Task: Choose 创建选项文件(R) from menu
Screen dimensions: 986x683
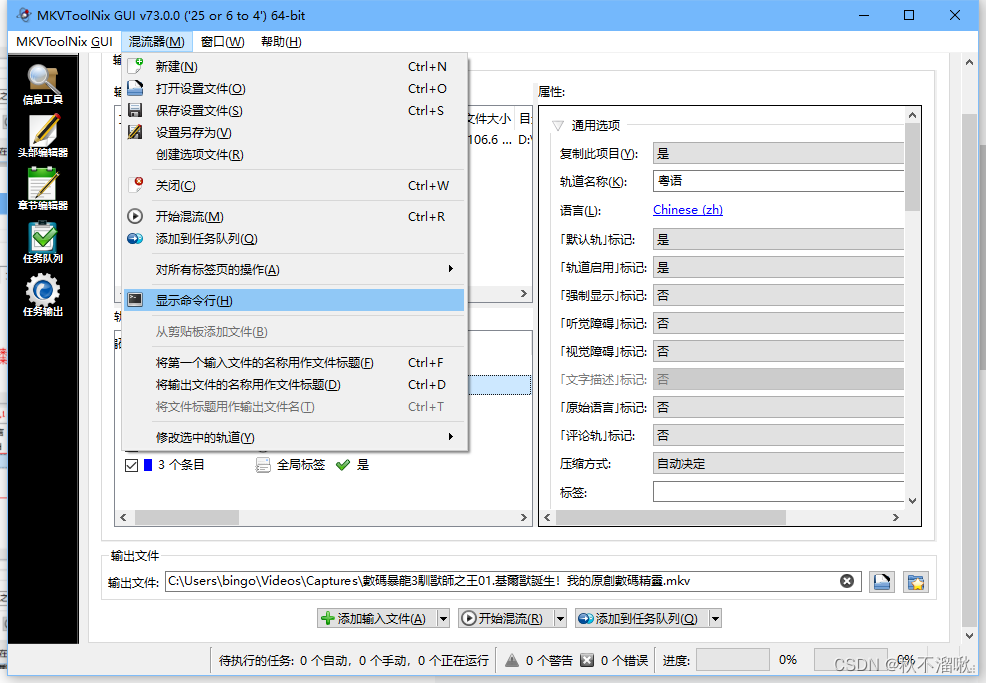Action: (x=294, y=154)
